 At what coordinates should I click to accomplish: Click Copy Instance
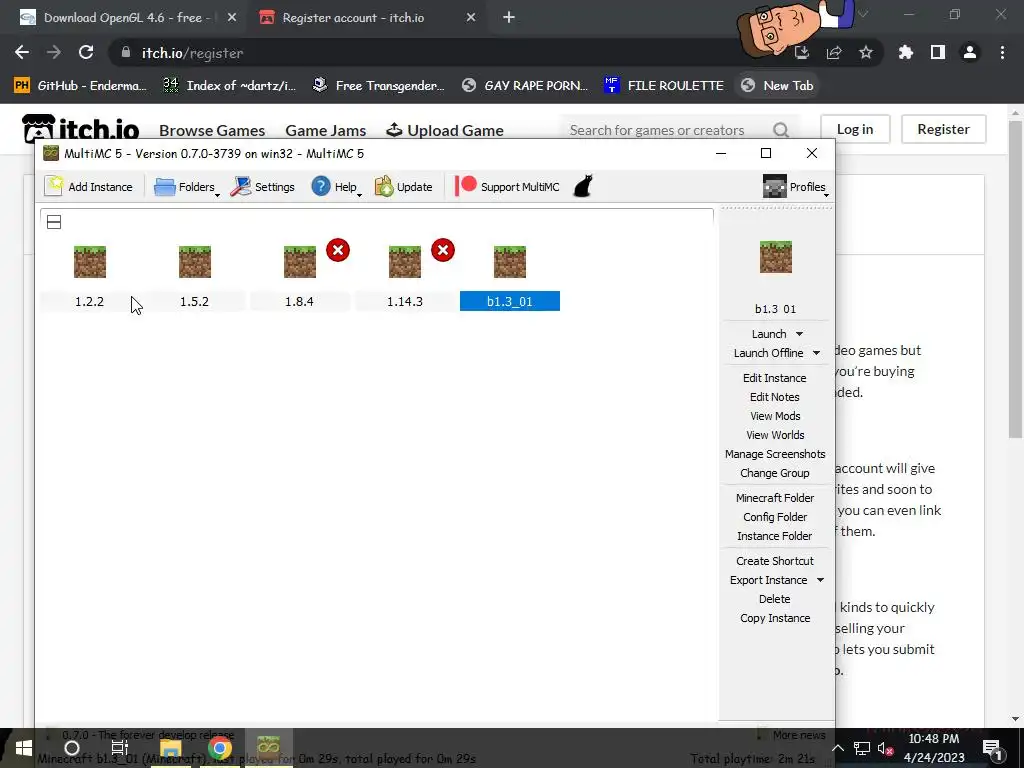[x=775, y=618]
